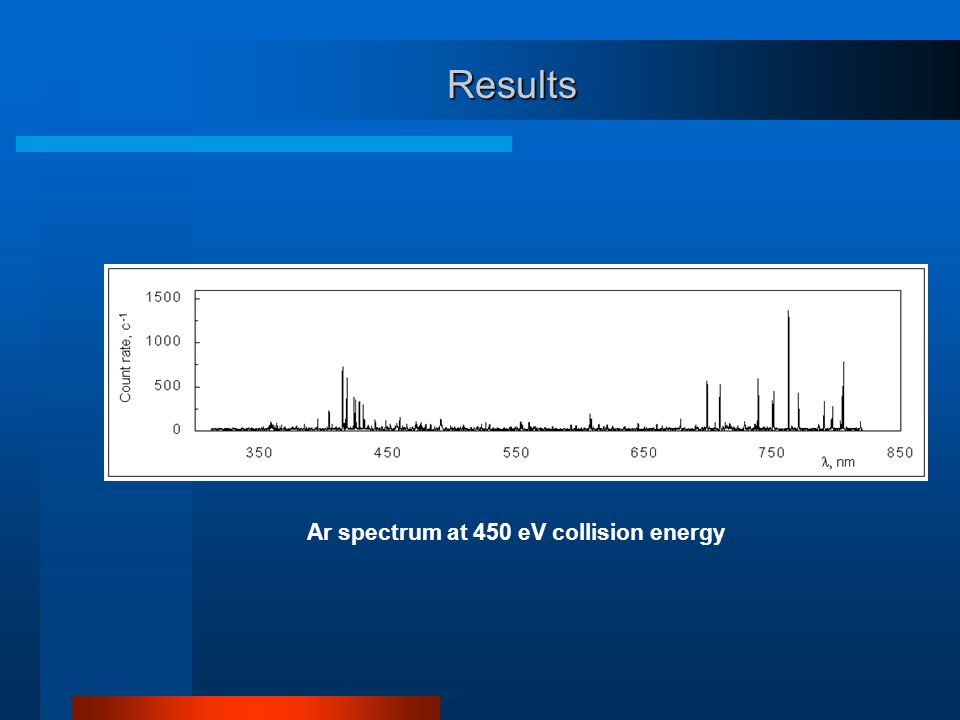Click the 'λ, nm' axis label
This screenshot has height=720, width=960.
coord(838,462)
